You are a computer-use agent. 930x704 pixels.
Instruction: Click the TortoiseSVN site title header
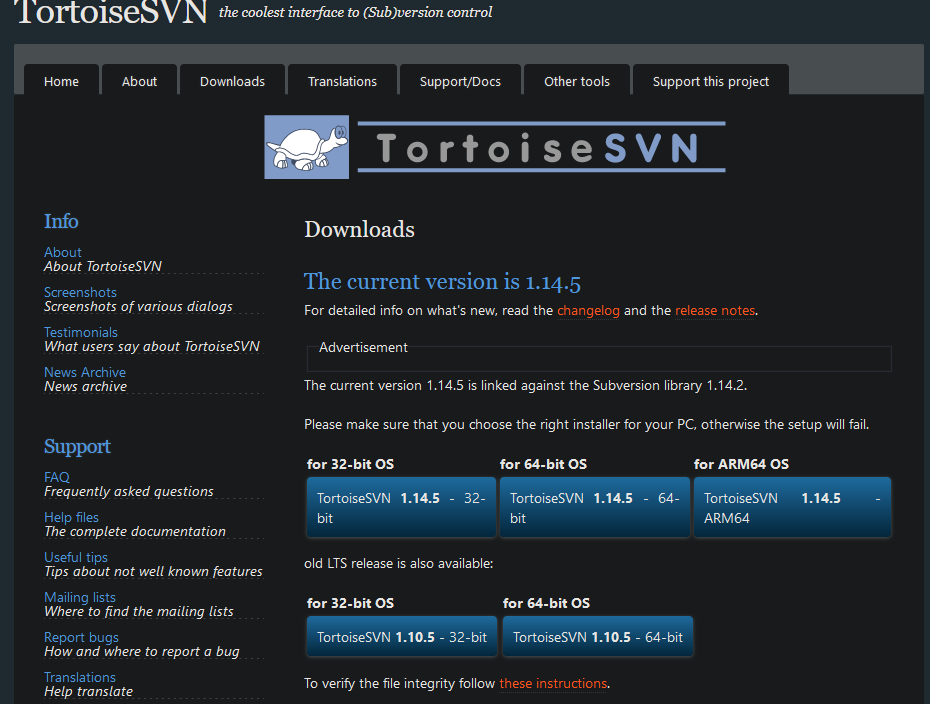tap(112, 12)
